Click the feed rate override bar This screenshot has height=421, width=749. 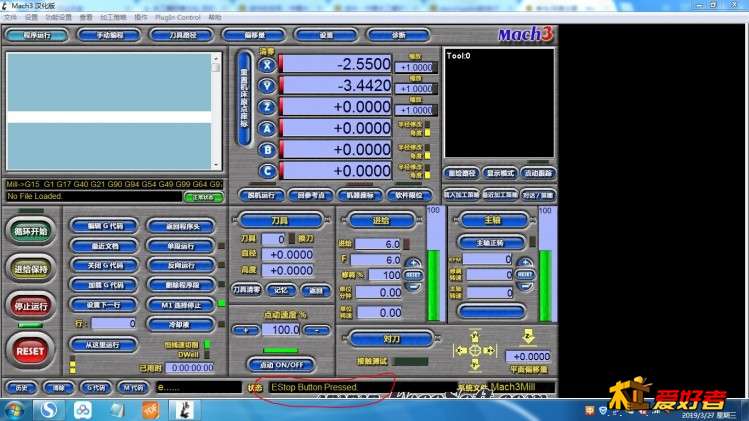(x=434, y=264)
